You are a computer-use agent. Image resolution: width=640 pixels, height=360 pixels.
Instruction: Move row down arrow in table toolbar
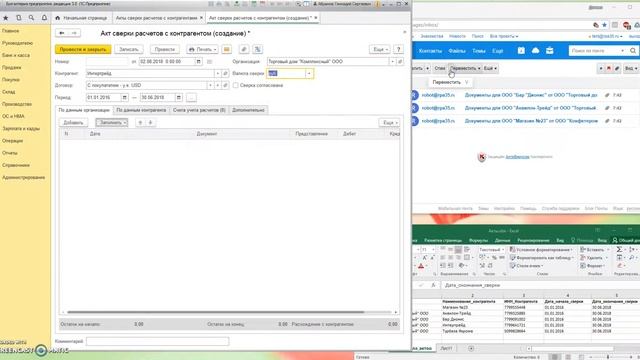[x=150, y=122]
